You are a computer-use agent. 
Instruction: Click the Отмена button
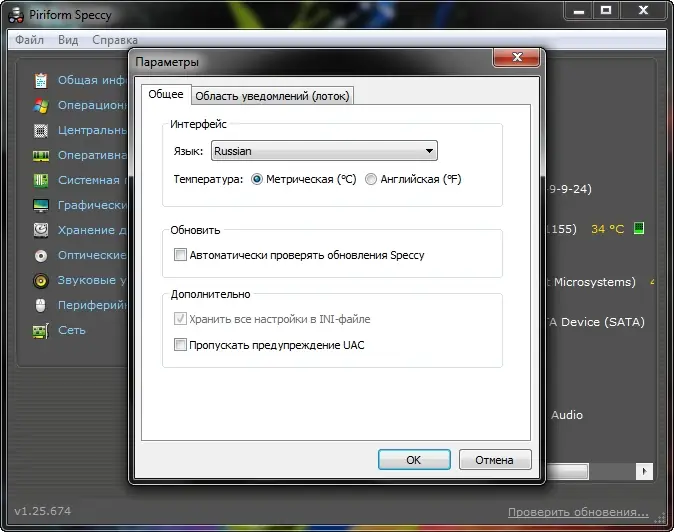(495, 460)
